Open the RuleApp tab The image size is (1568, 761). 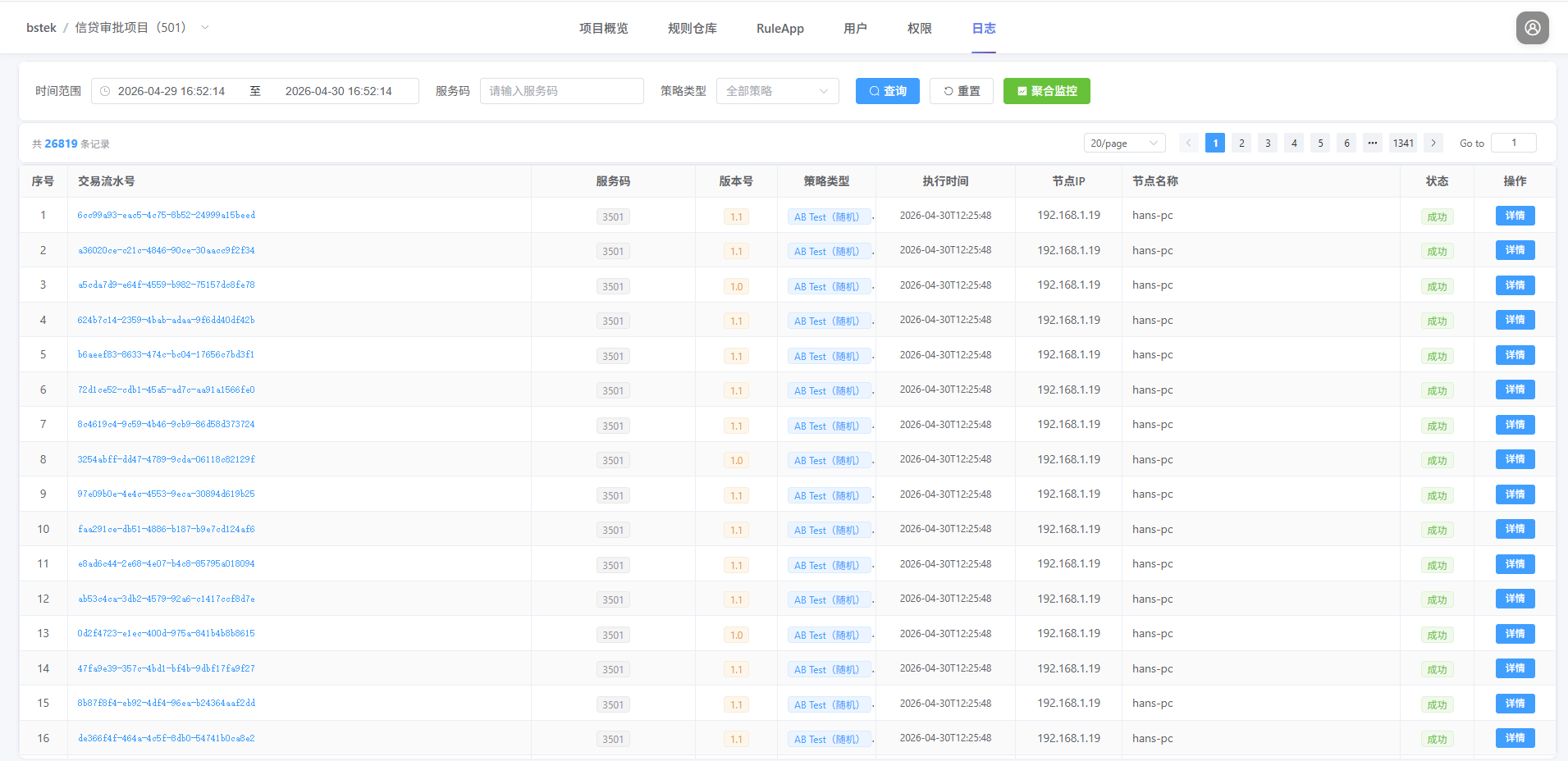coord(779,28)
